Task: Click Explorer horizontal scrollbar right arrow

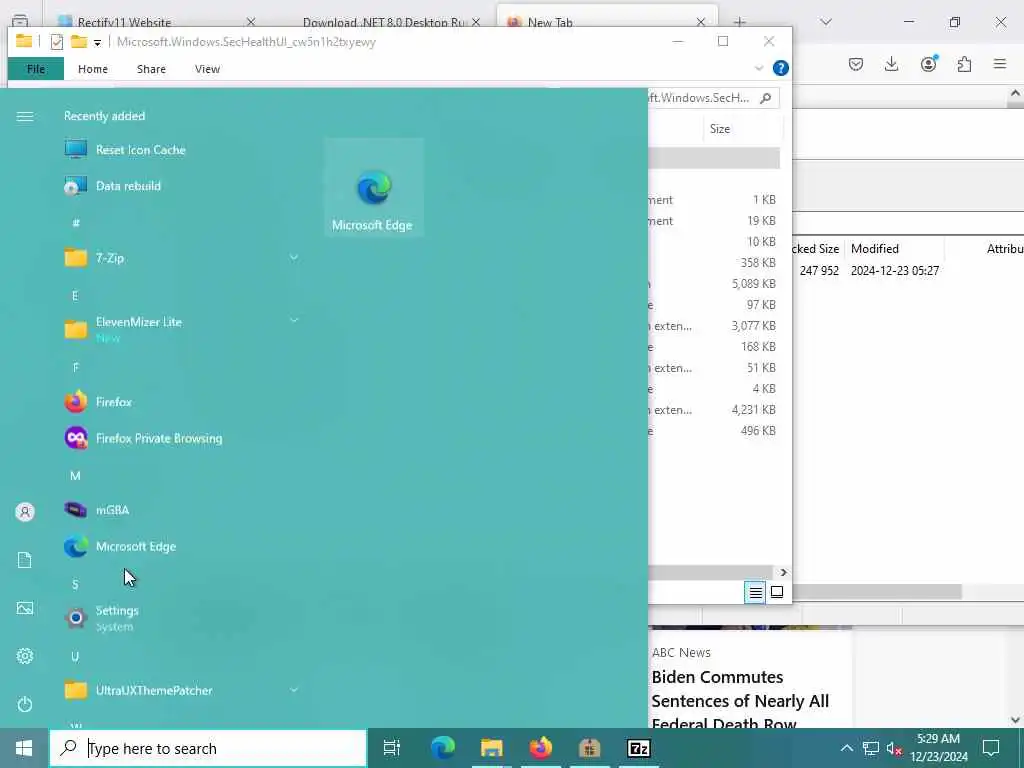Action: coord(783,573)
